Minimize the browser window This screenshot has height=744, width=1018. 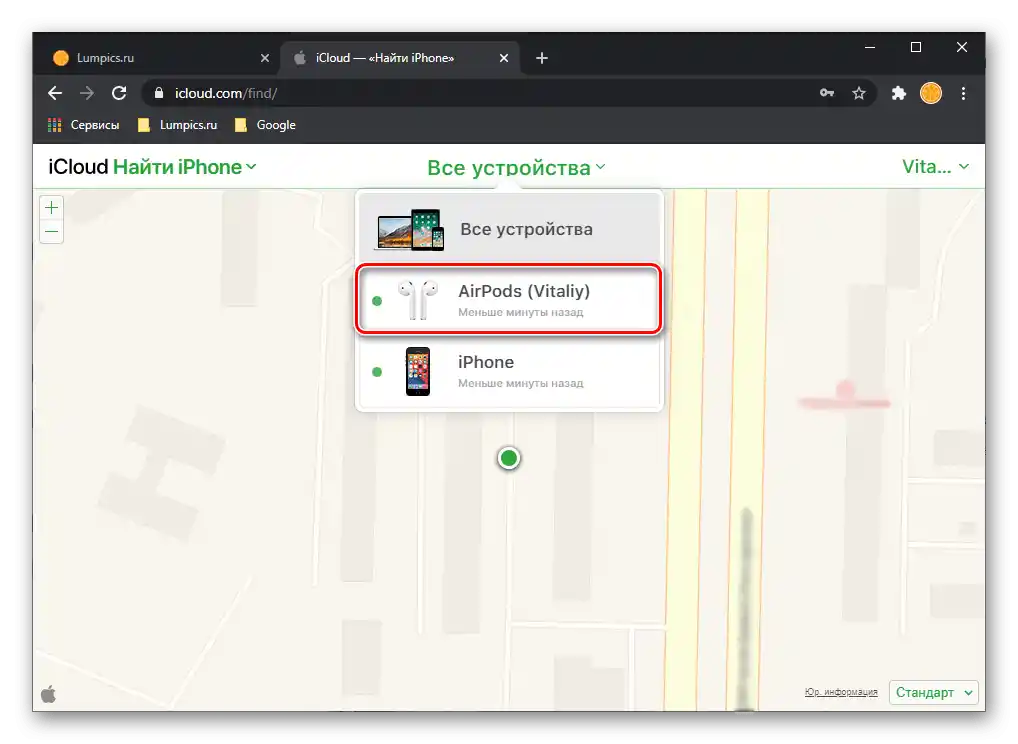pyautogui.click(x=870, y=47)
